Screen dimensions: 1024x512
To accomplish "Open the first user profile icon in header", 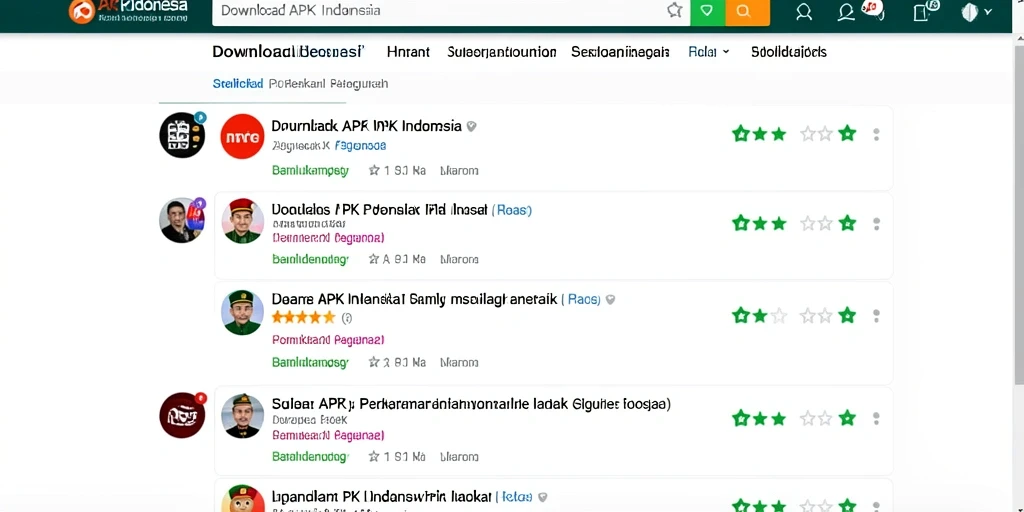I will click(804, 12).
